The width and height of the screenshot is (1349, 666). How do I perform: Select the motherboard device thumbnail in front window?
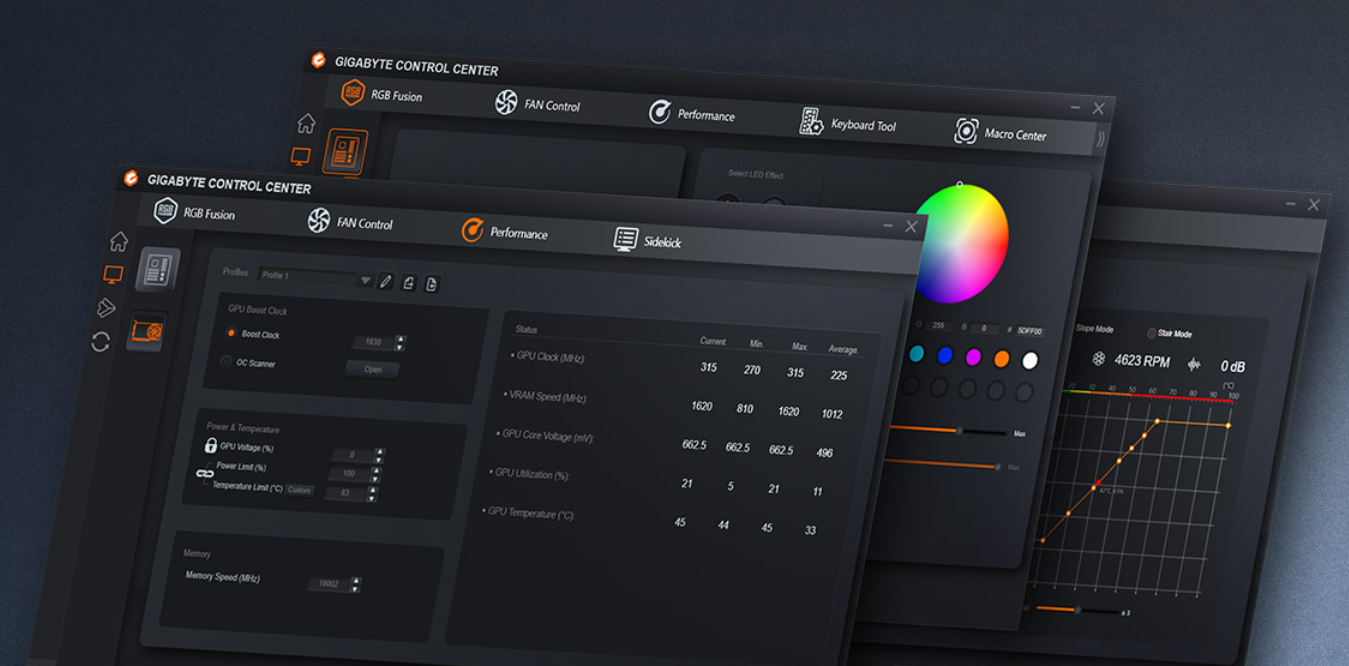point(158,270)
